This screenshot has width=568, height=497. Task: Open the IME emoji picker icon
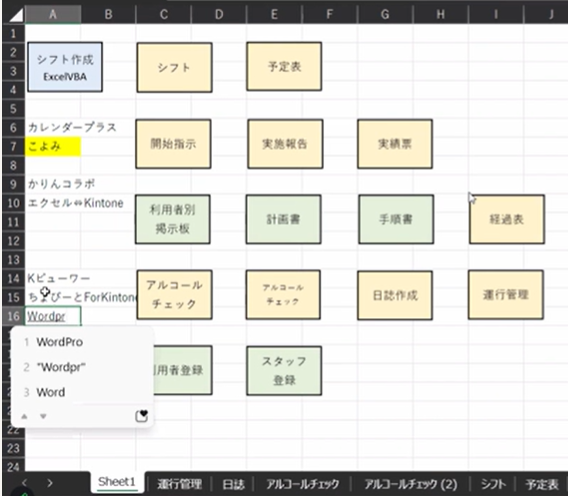click(142, 416)
